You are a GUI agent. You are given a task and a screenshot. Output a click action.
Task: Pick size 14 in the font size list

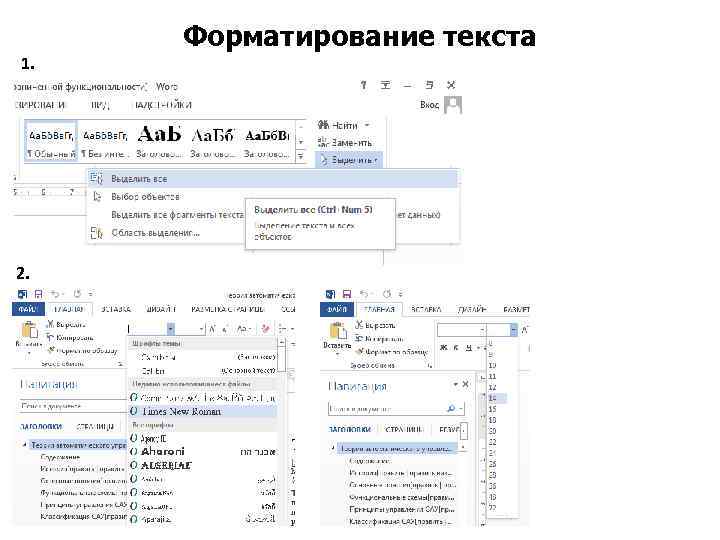pyautogui.click(x=496, y=398)
